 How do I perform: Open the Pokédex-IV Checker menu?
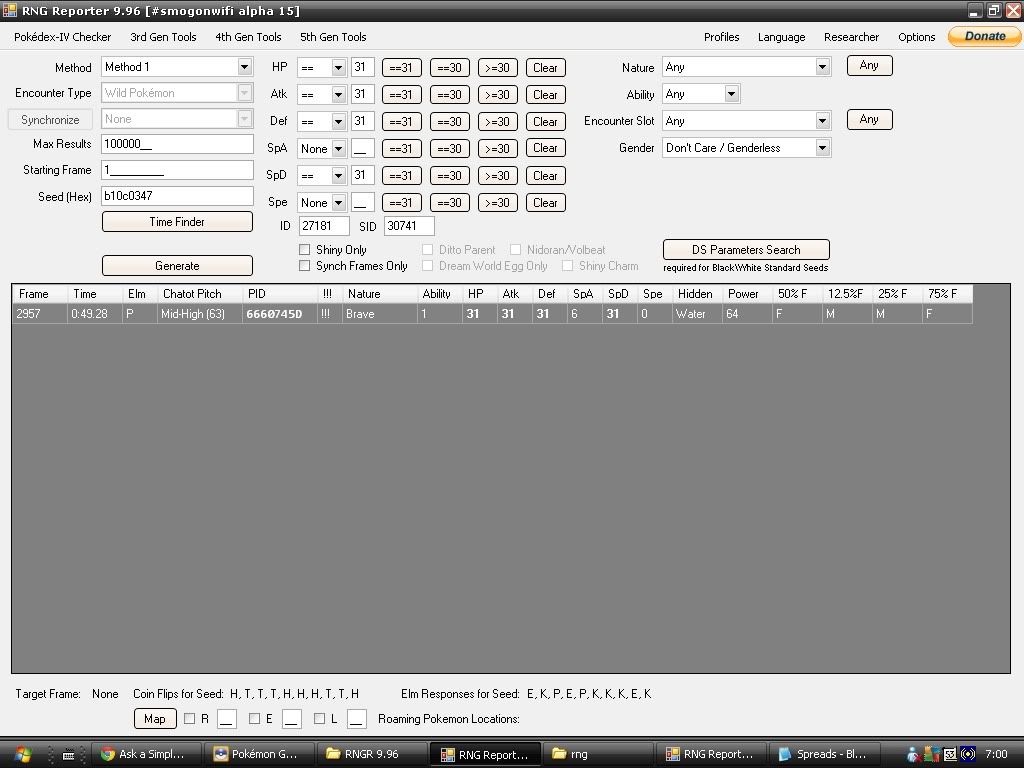coord(62,37)
